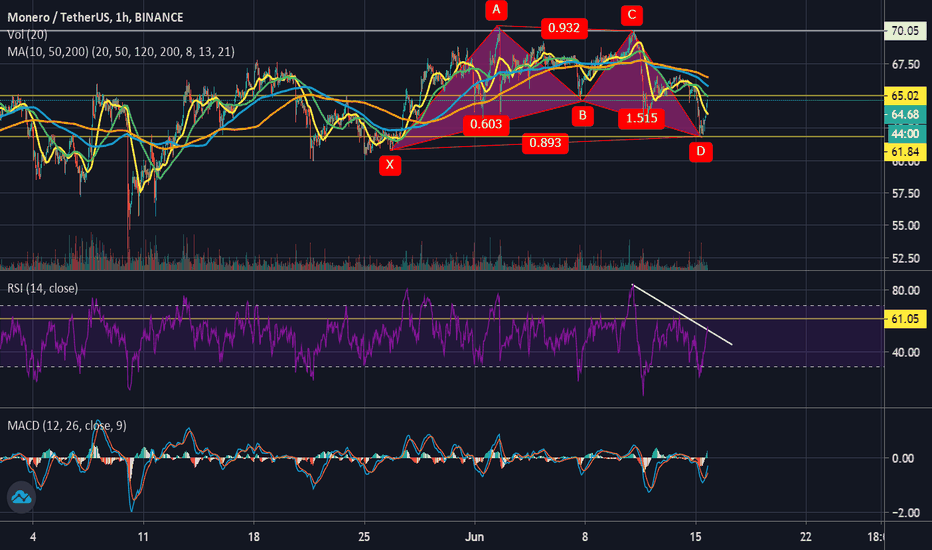
Task: Click the 67.50 price scale value
Action: [x=905, y=64]
